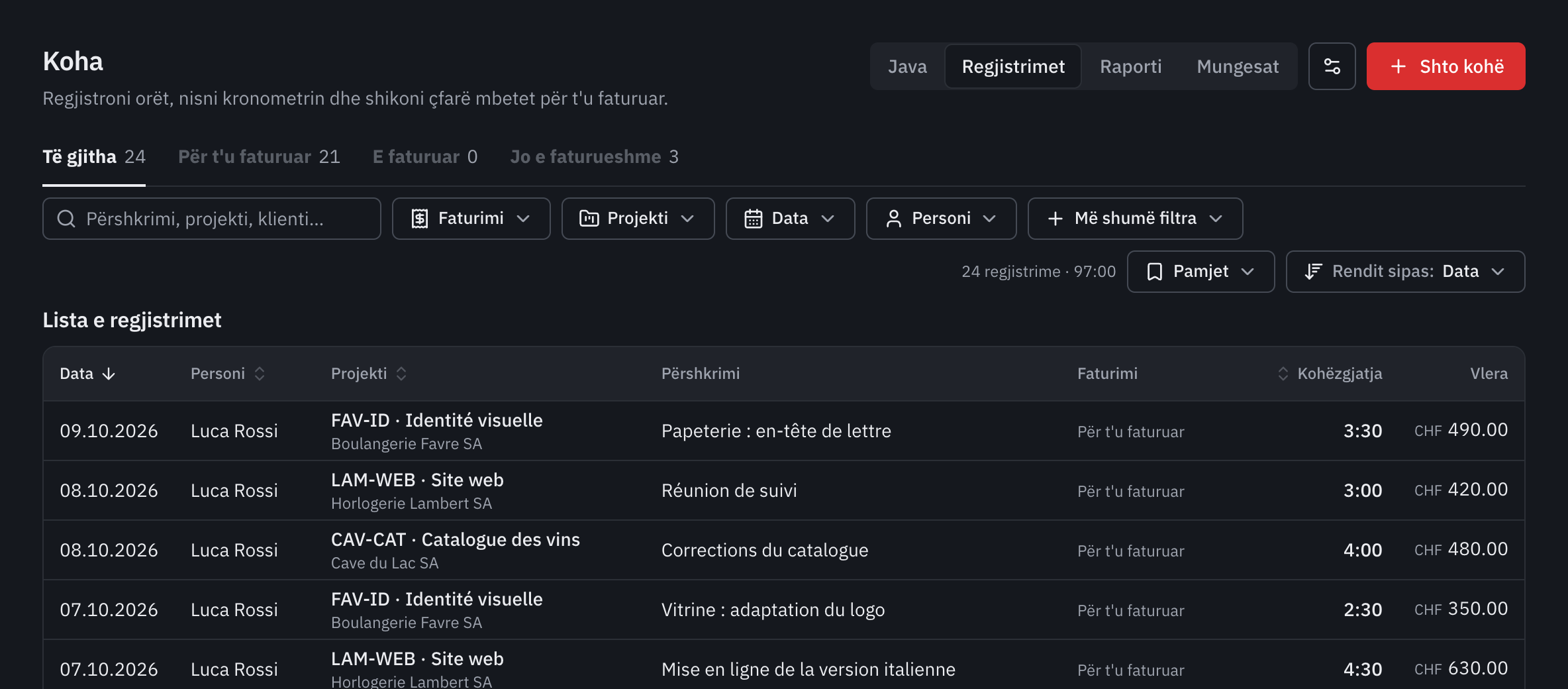Open the Data filter dropdown
The height and width of the screenshot is (689, 1568).
click(x=790, y=219)
